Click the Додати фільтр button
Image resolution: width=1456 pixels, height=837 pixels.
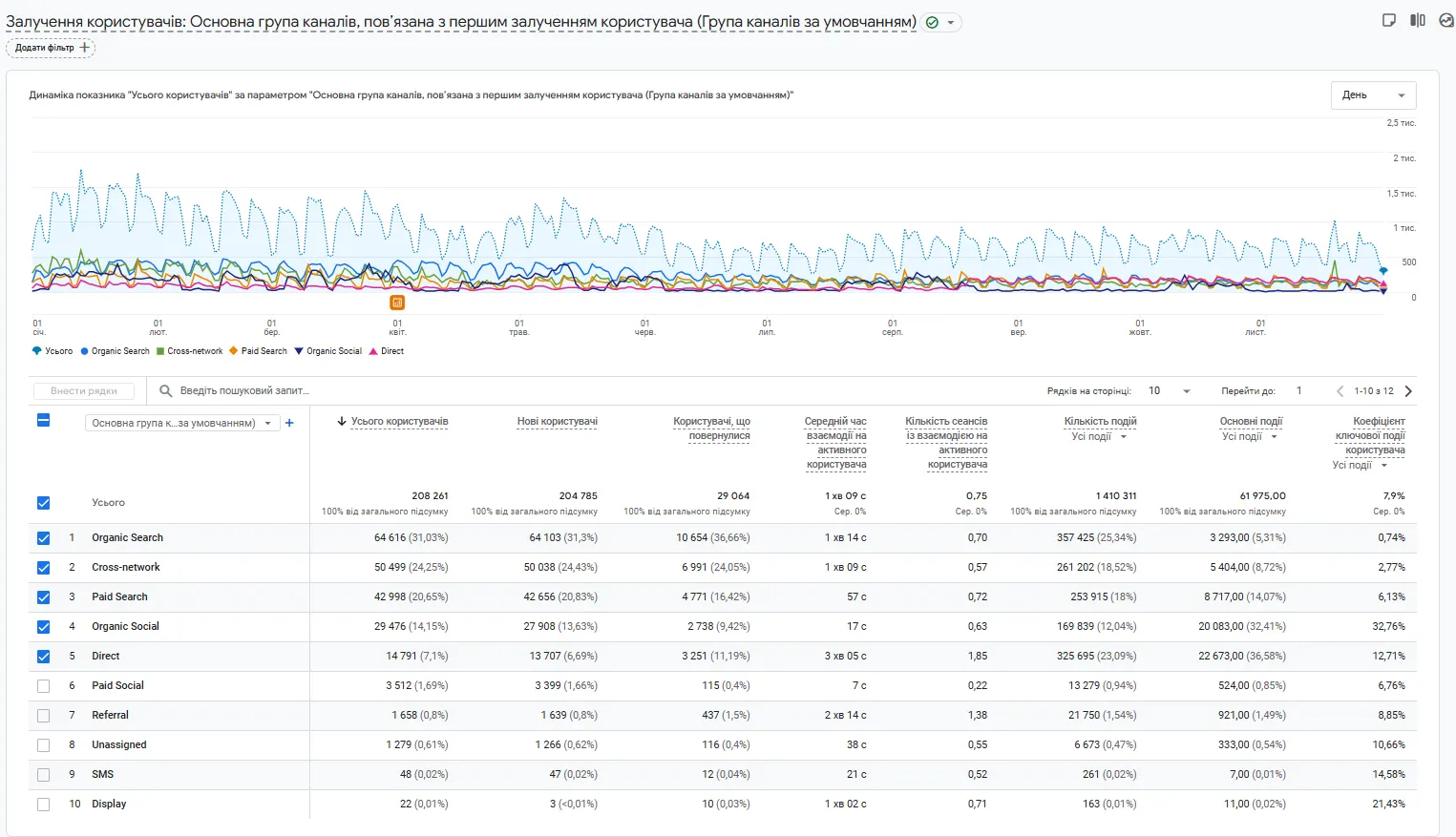tap(51, 48)
